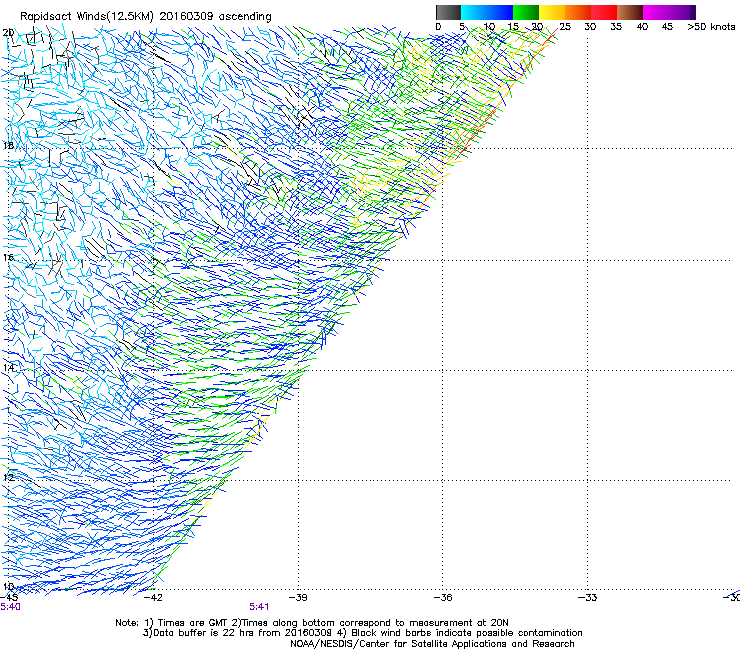740x650 pixels.
Task: Click the latitude label 20 at top left
Action: point(8,33)
